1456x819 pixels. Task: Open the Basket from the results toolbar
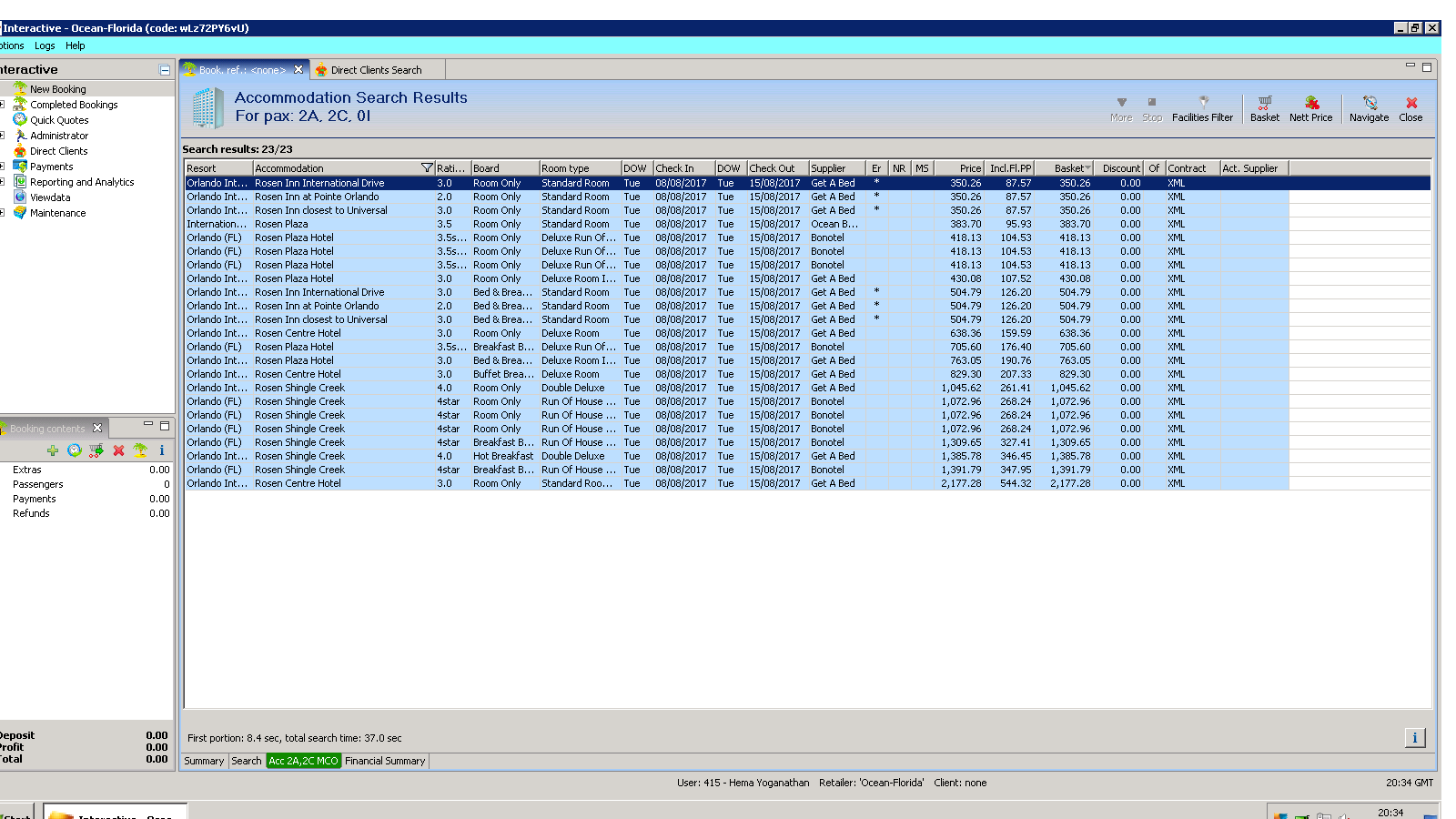coord(1264,109)
